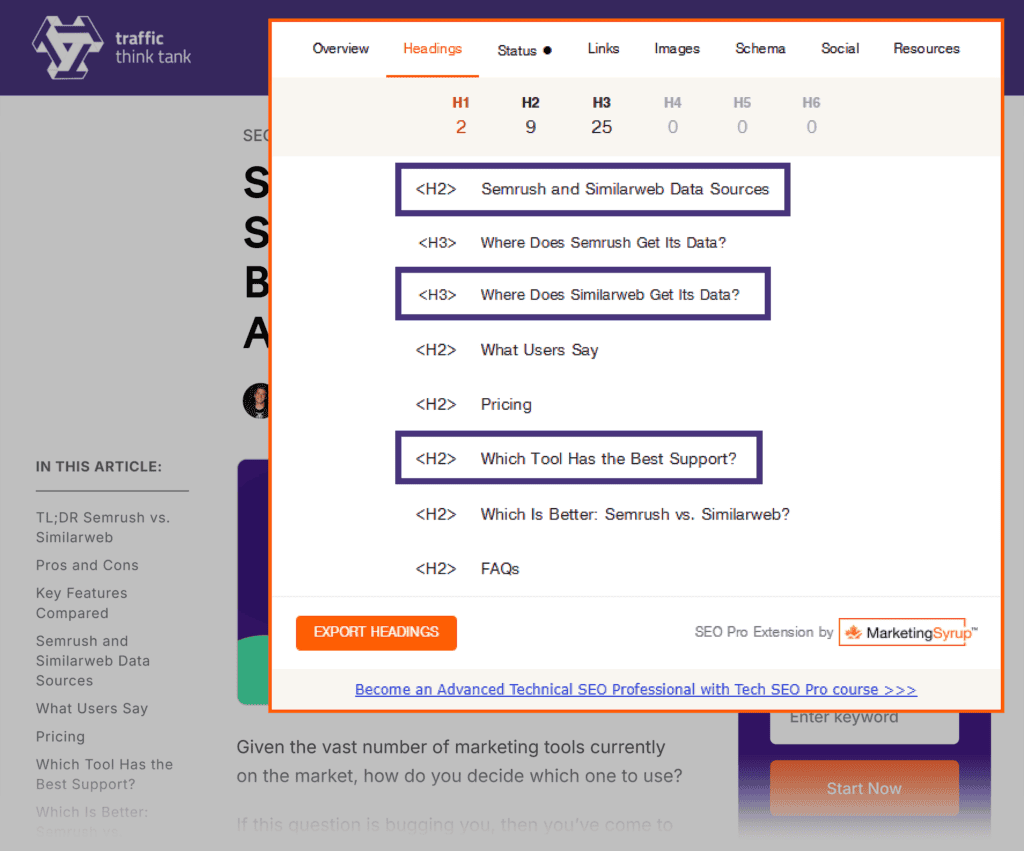Select 'Where Does Semrush Get Its Data?' heading

coord(603,242)
